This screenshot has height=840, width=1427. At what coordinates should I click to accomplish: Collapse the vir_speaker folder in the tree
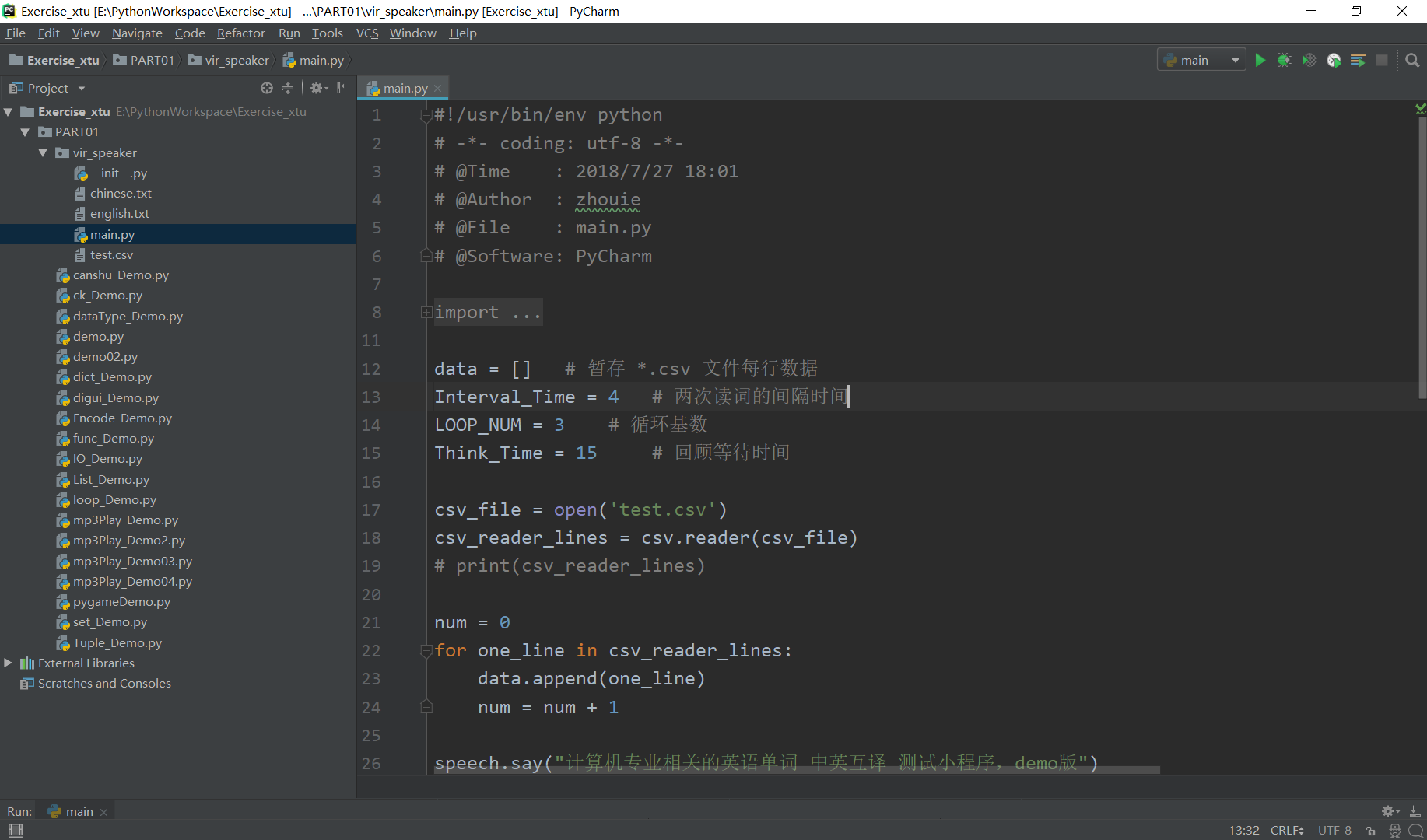(x=44, y=153)
